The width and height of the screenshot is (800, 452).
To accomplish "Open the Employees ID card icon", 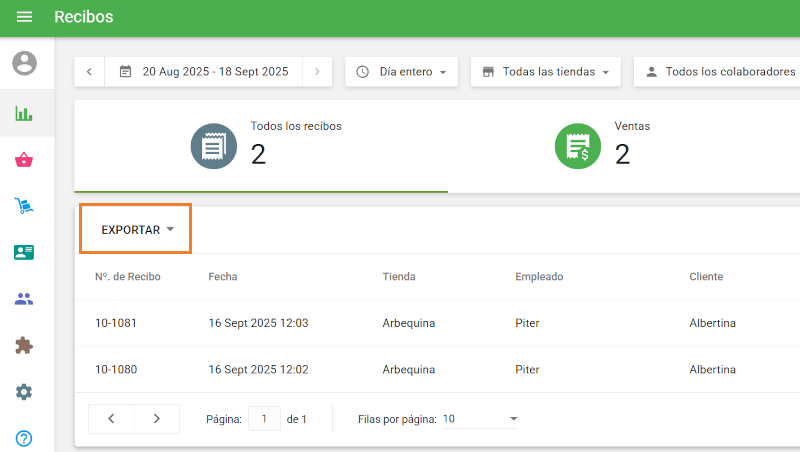I will [24, 252].
